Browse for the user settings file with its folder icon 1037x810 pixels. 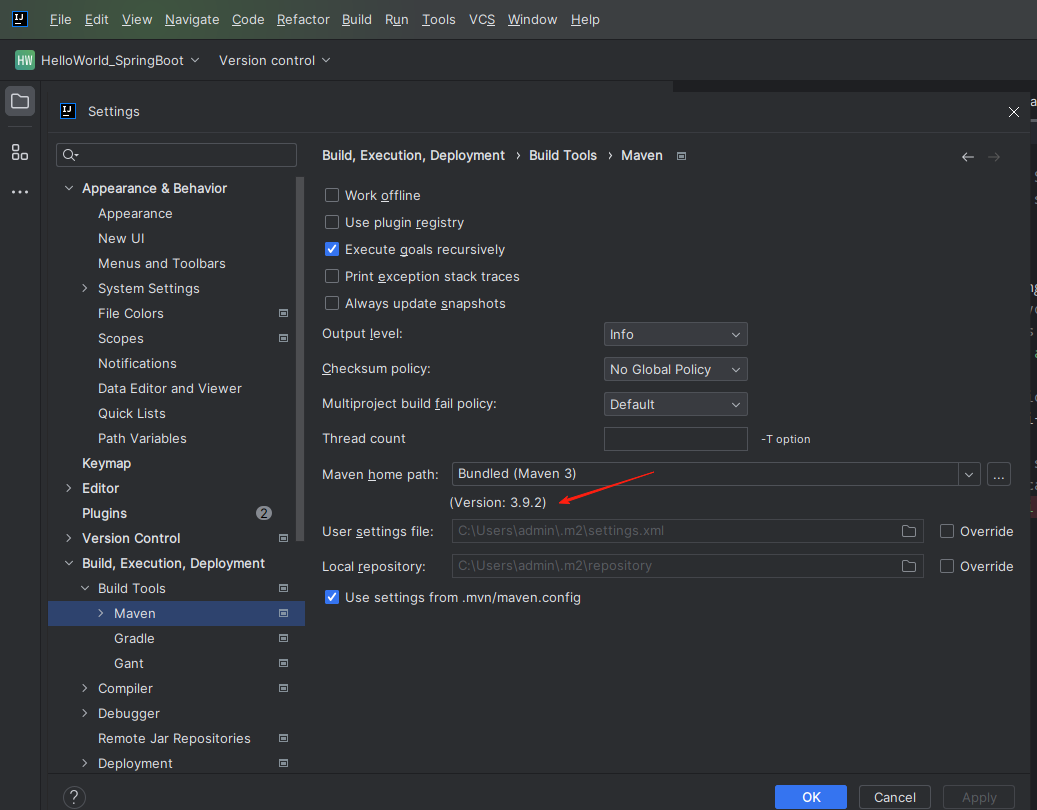(909, 531)
